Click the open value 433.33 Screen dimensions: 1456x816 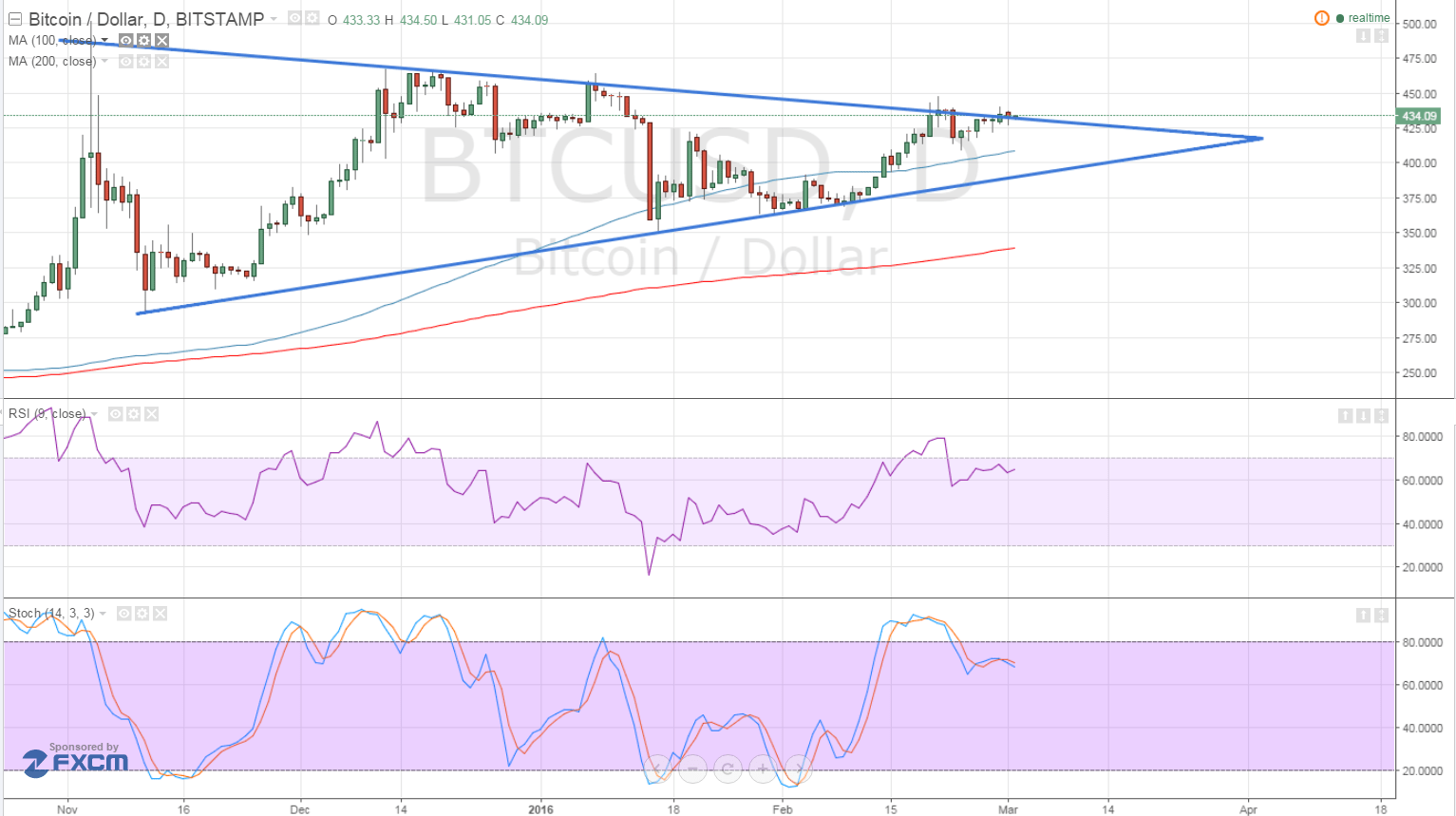coord(361,20)
